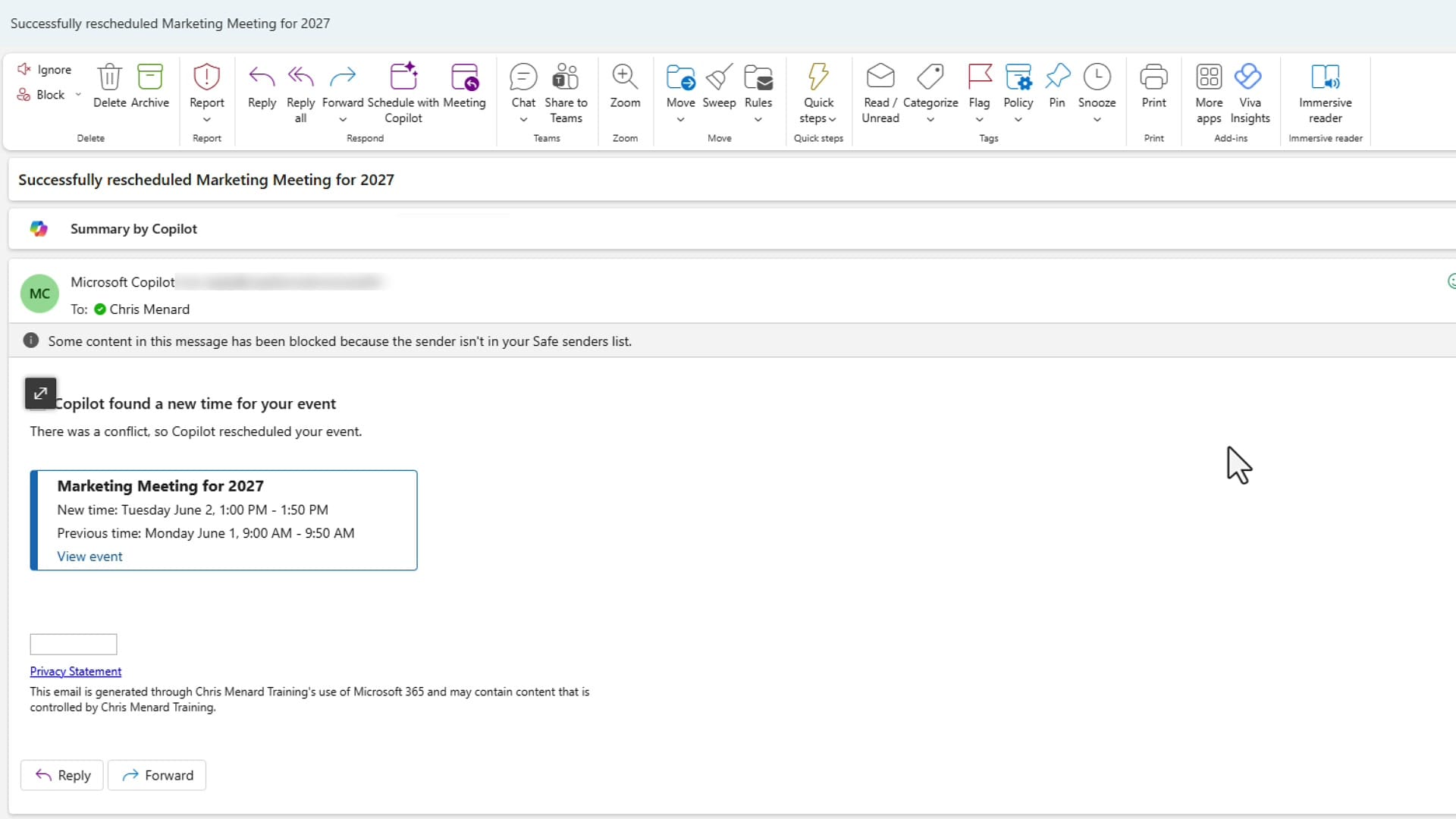This screenshot has width=1456, height=819.
Task: Expand message with the arrows icon
Action: 40,394
